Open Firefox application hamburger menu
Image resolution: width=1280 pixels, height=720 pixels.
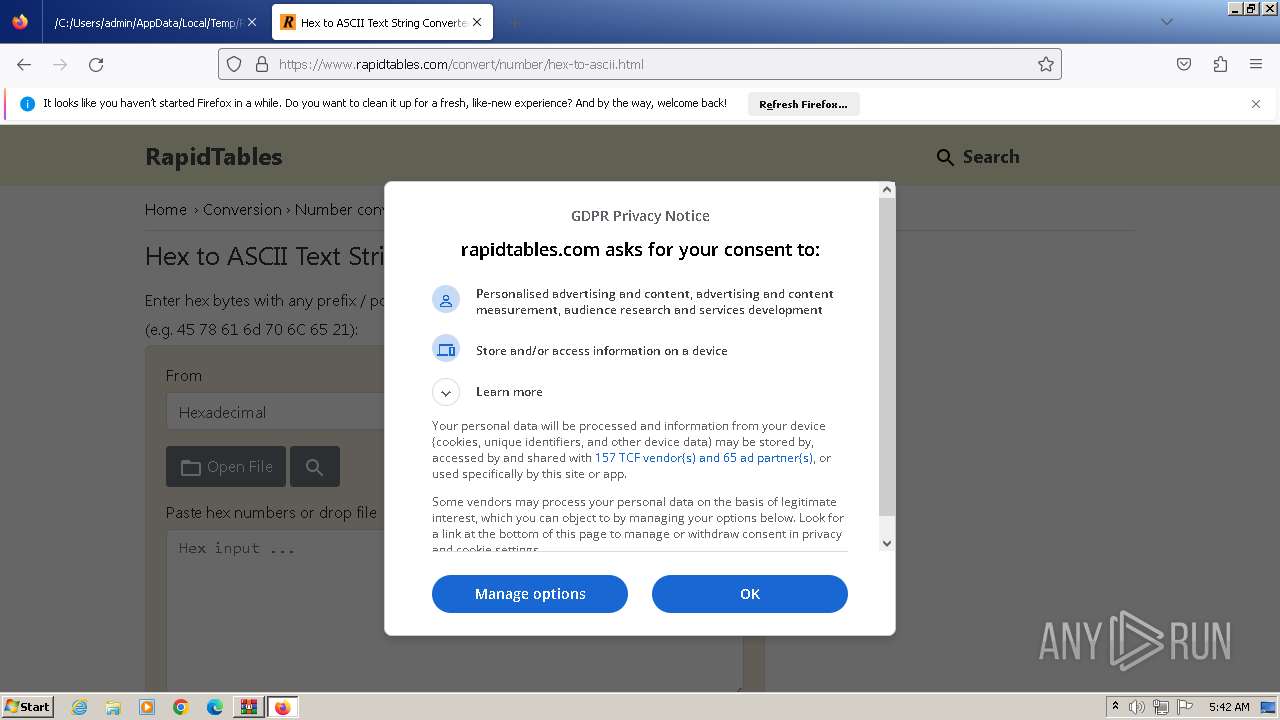pyautogui.click(x=1256, y=64)
